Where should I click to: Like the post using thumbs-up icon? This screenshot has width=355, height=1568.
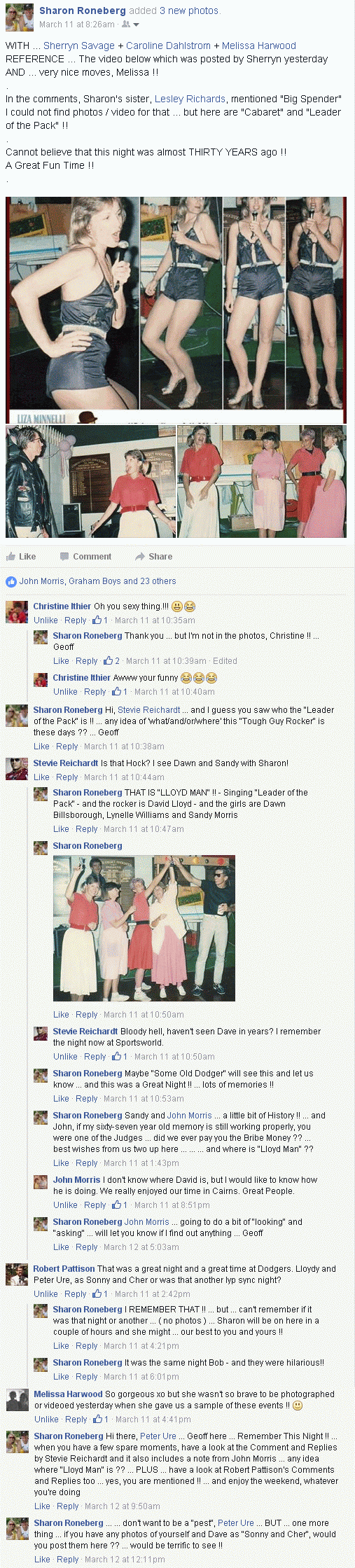pos(11,556)
